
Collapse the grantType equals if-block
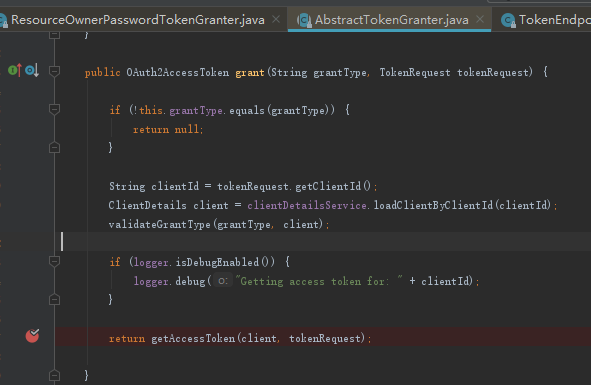(x=54, y=109)
